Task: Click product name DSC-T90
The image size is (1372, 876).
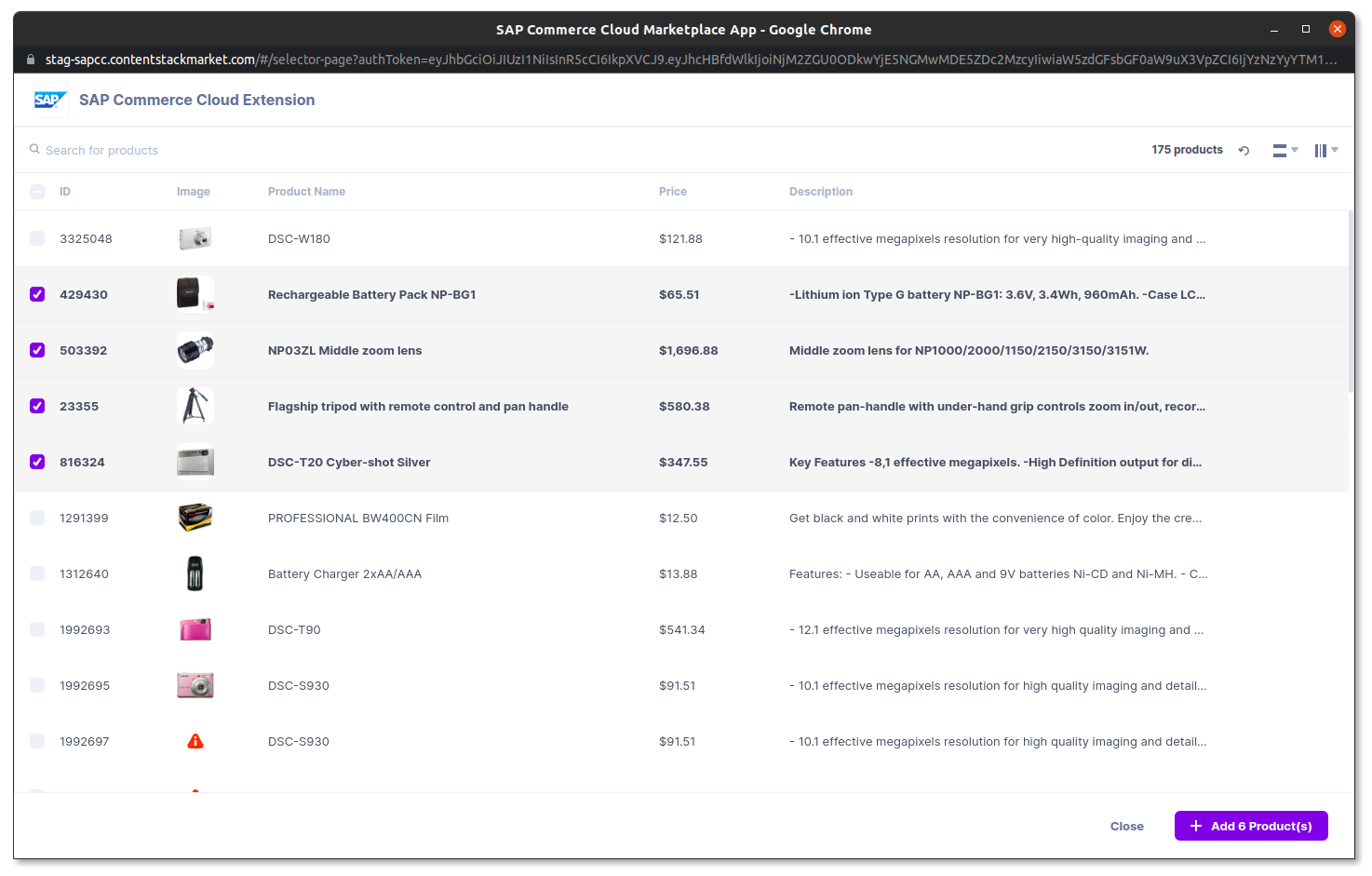Action: click(x=294, y=630)
